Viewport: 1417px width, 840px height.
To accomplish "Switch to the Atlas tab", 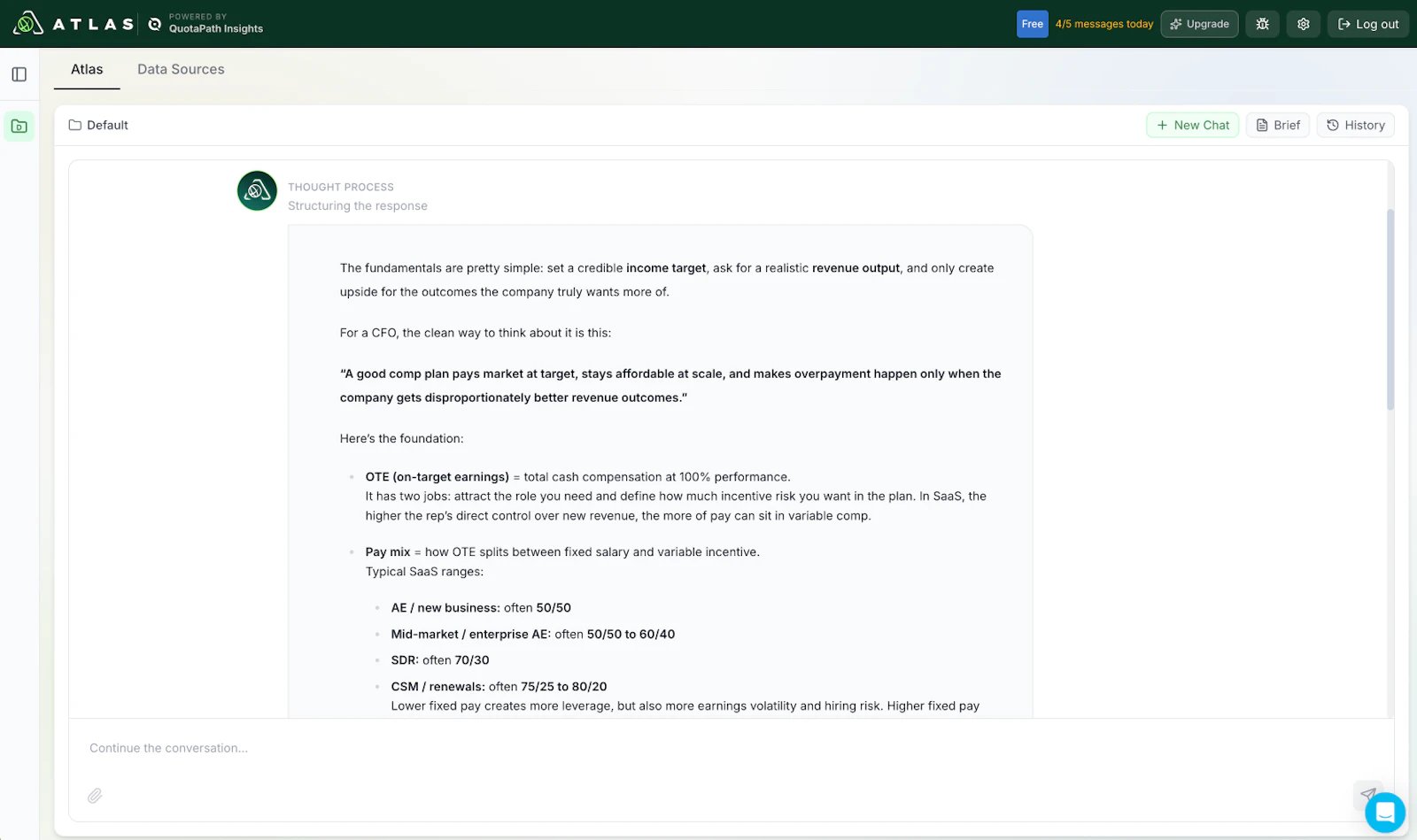I will (87, 69).
